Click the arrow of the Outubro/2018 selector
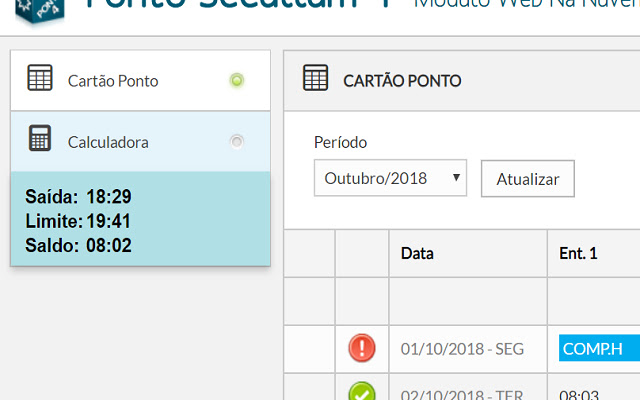The width and height of the screenshot is (640, 400). [x=456, y=178]
